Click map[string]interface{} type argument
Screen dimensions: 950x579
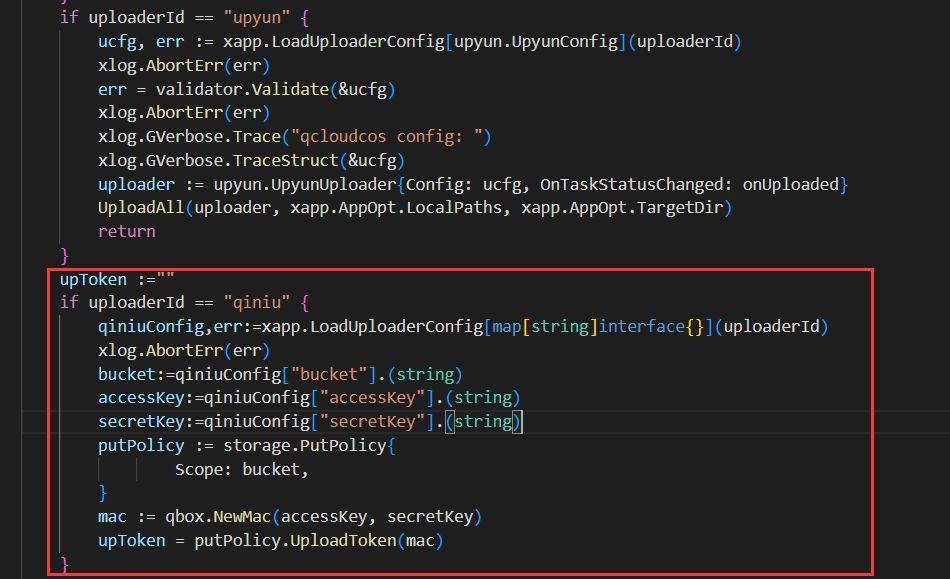599,326
